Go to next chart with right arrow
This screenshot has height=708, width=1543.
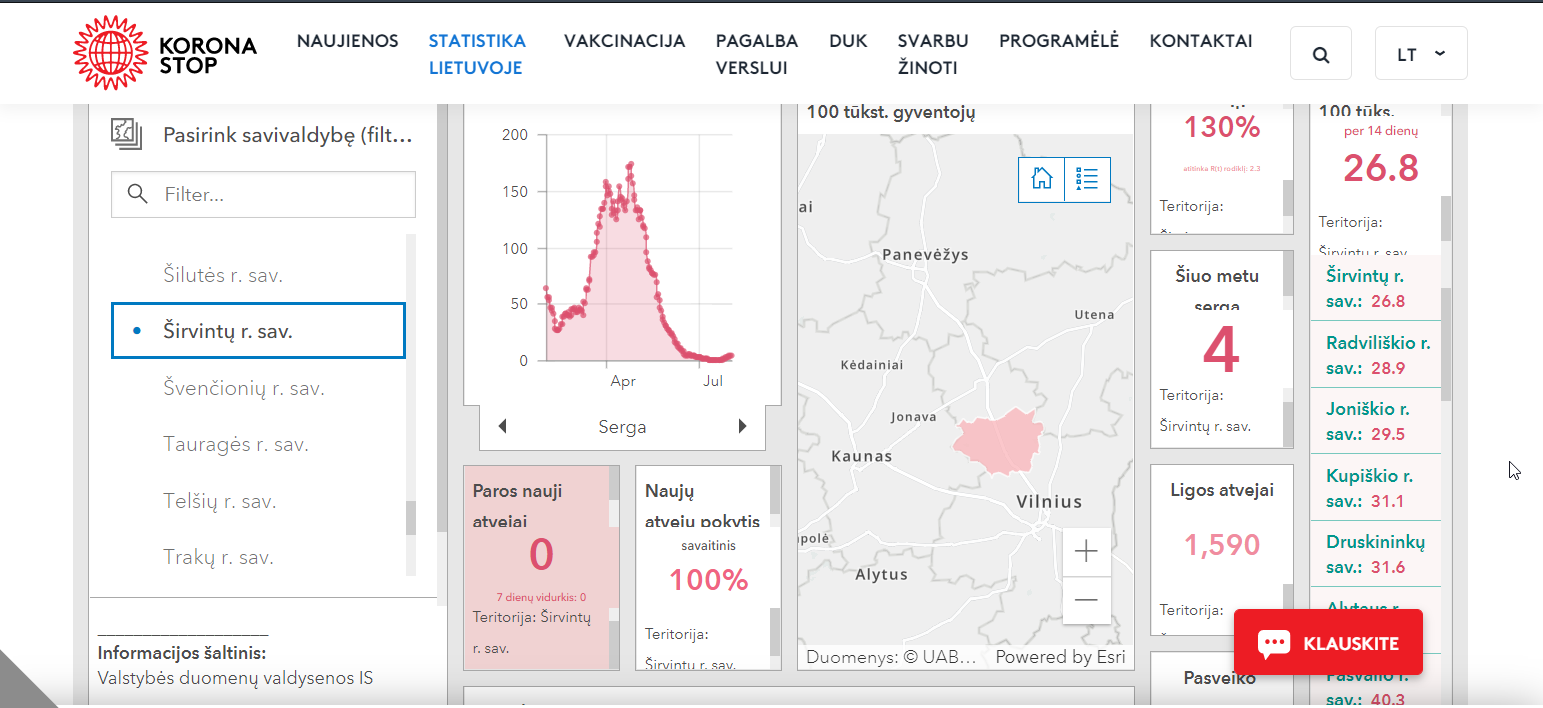click(742, 427)
